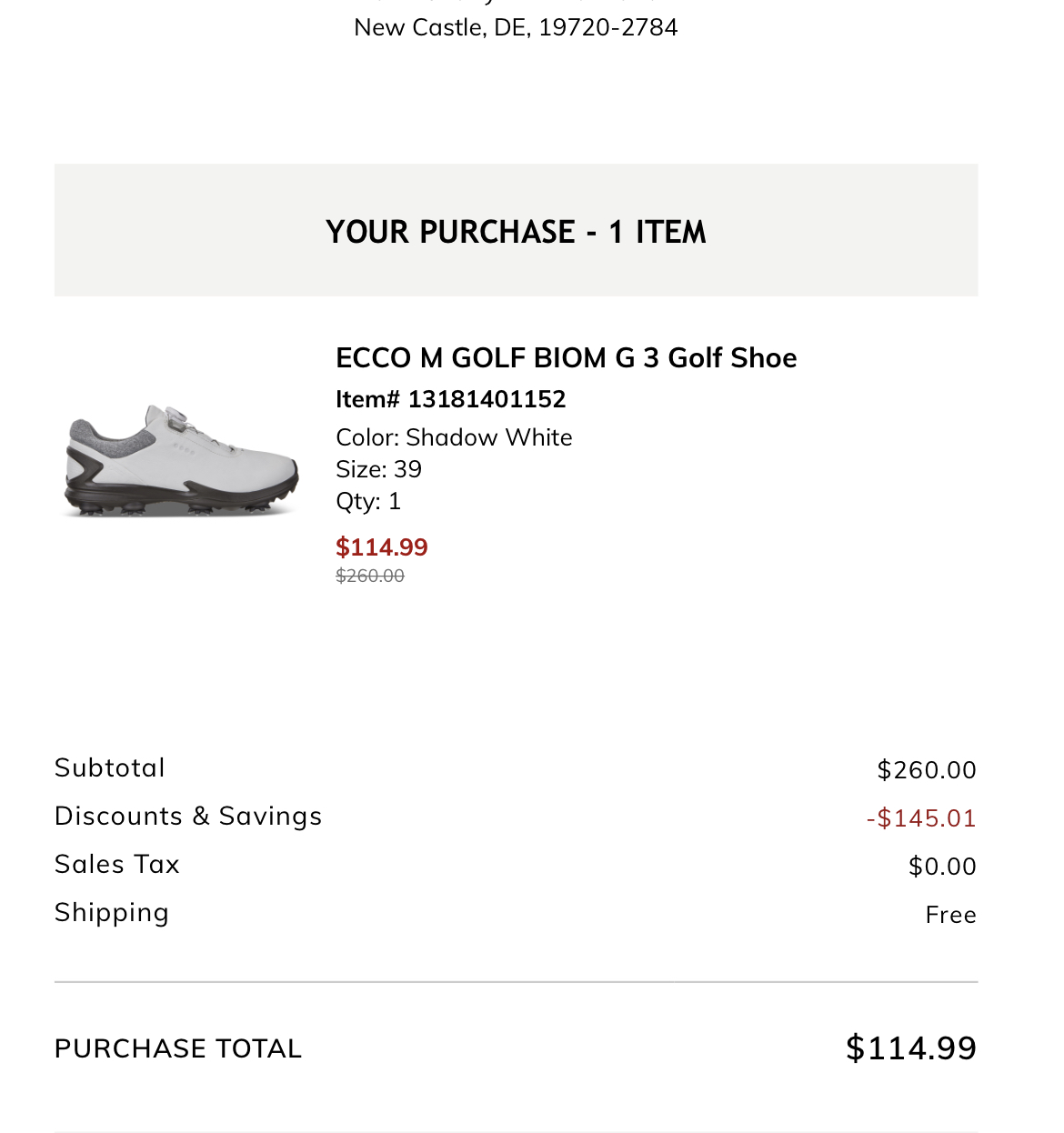
Task: Open the ECCO M GOLF BIOM G 3 title
Action: [x=566, y=358]
